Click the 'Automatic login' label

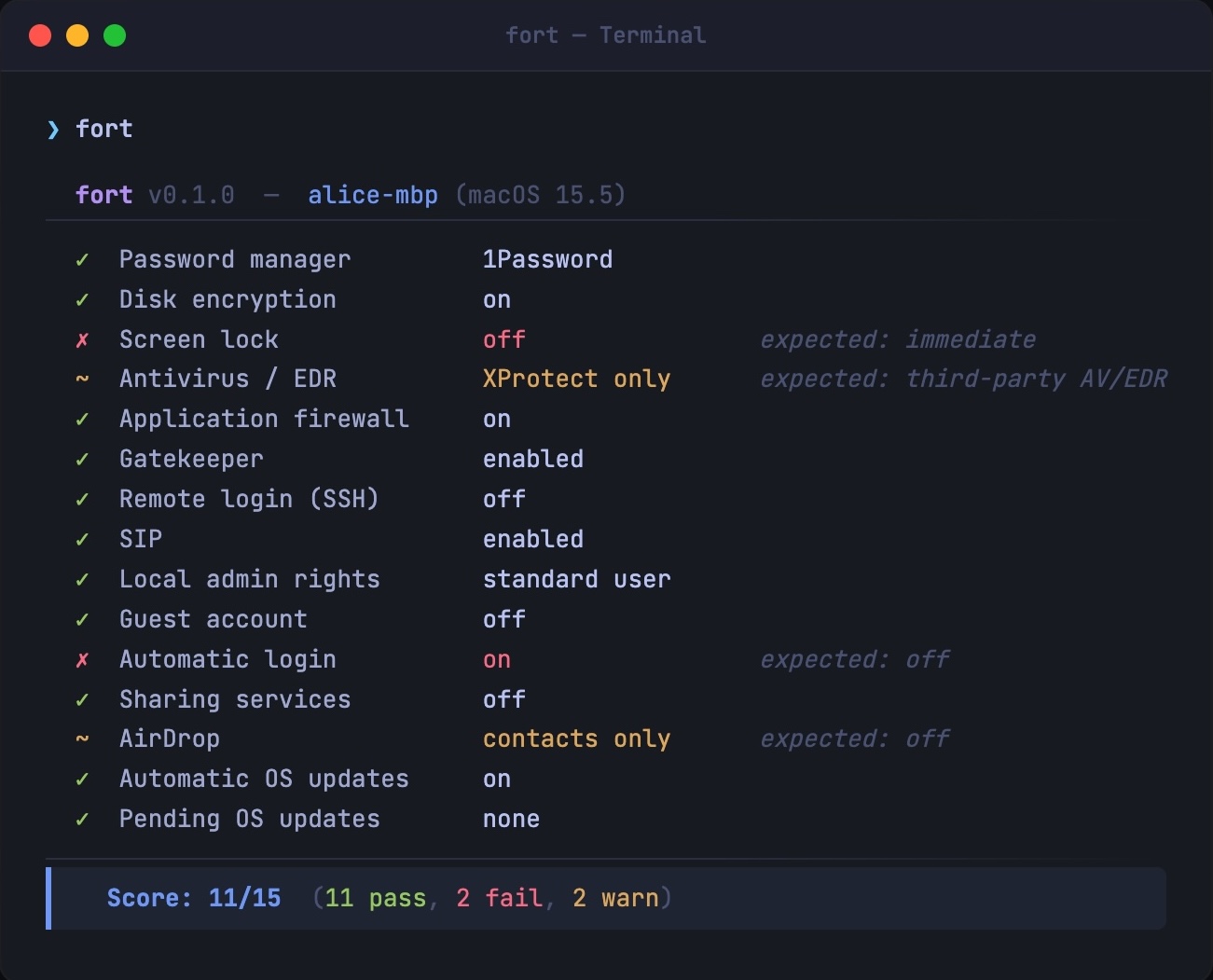[227, 659]
